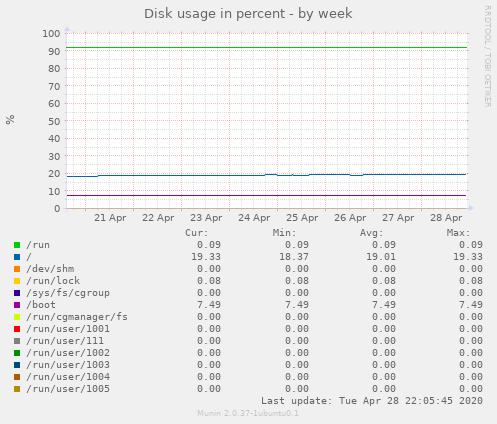Click the Munin 2.0.37-1ubuntu0.1 version text
Screen dimensions: 497x424
[x=248, y=413]
